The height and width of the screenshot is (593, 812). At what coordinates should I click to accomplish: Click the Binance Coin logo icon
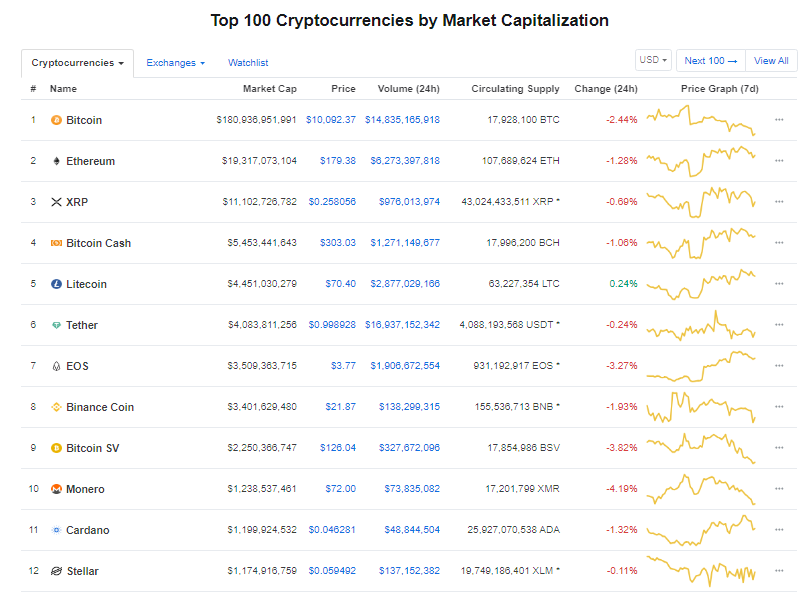click(x=56, y=407)
